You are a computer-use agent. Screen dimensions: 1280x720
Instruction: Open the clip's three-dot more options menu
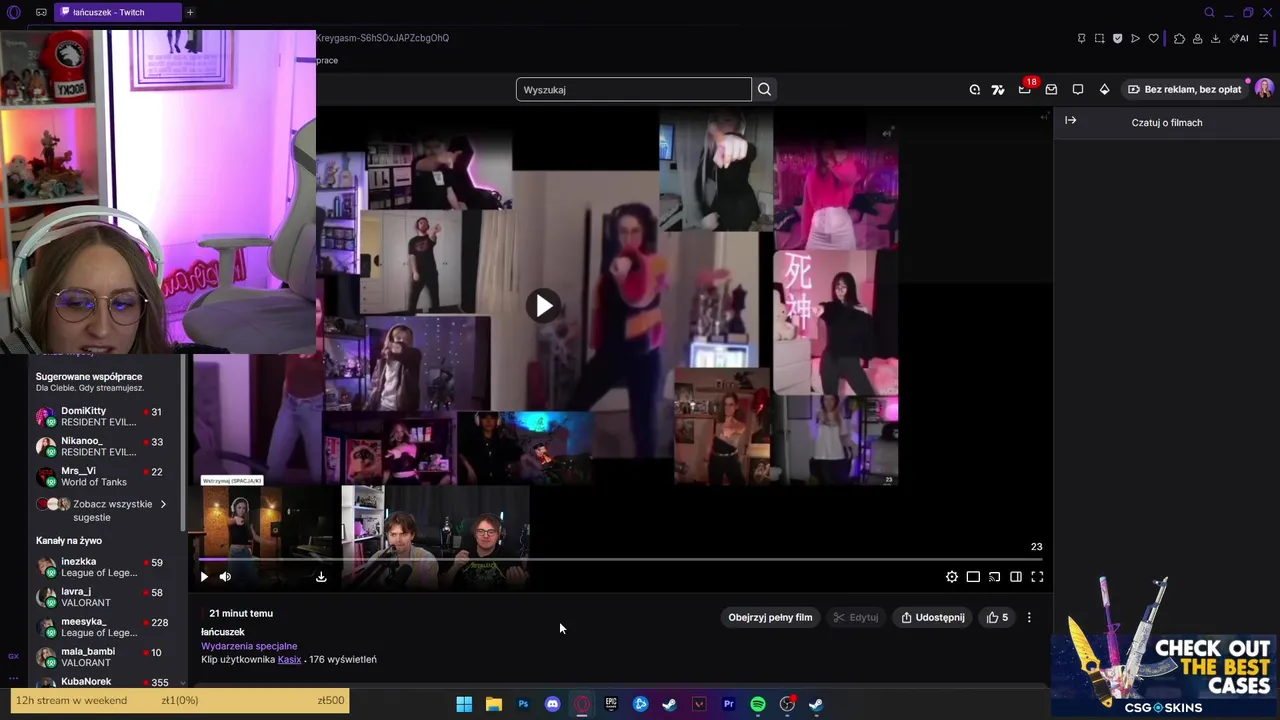click(x=1029, y=618)
